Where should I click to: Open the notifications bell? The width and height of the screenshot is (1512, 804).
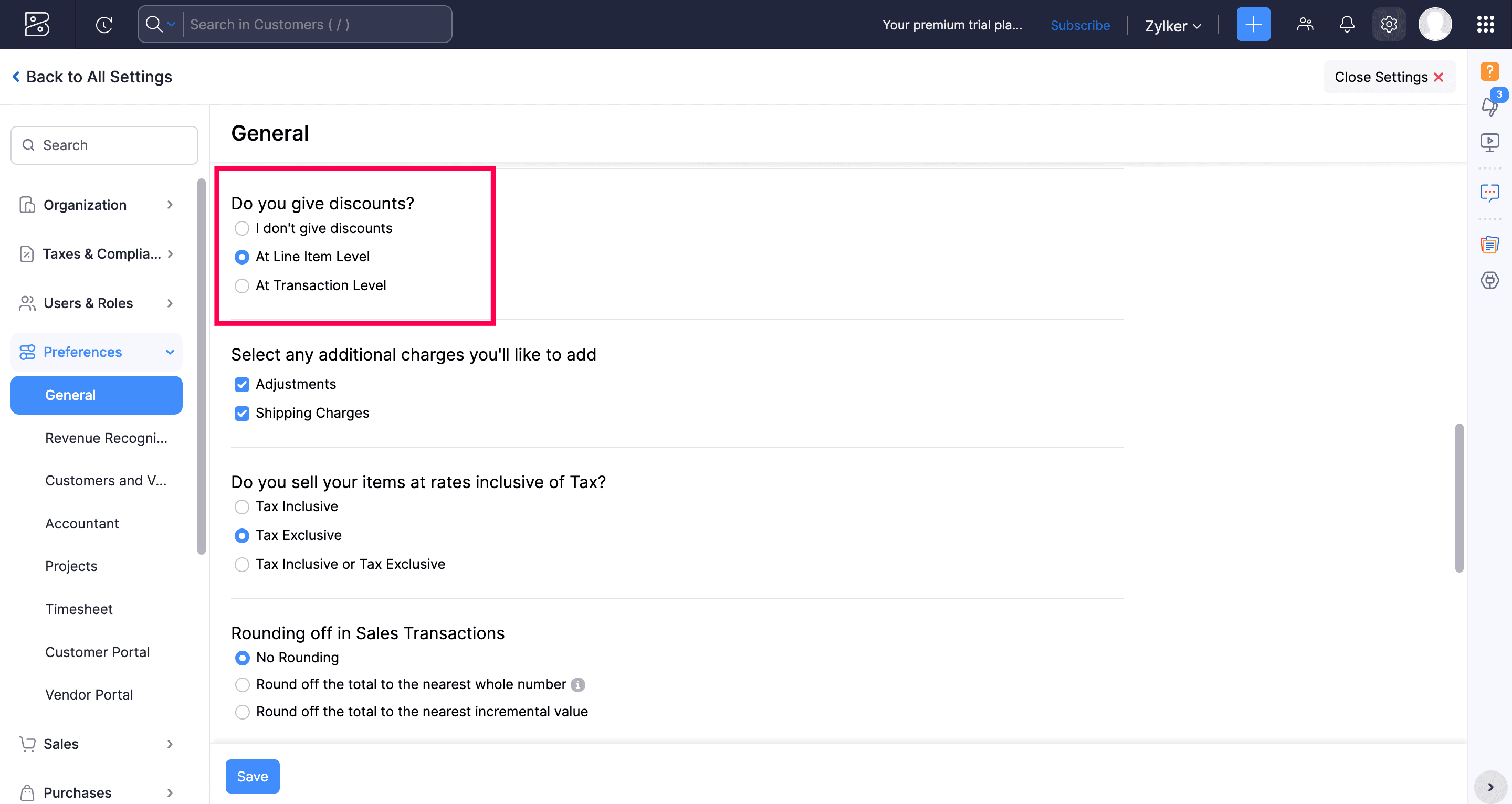[1347, 25]
